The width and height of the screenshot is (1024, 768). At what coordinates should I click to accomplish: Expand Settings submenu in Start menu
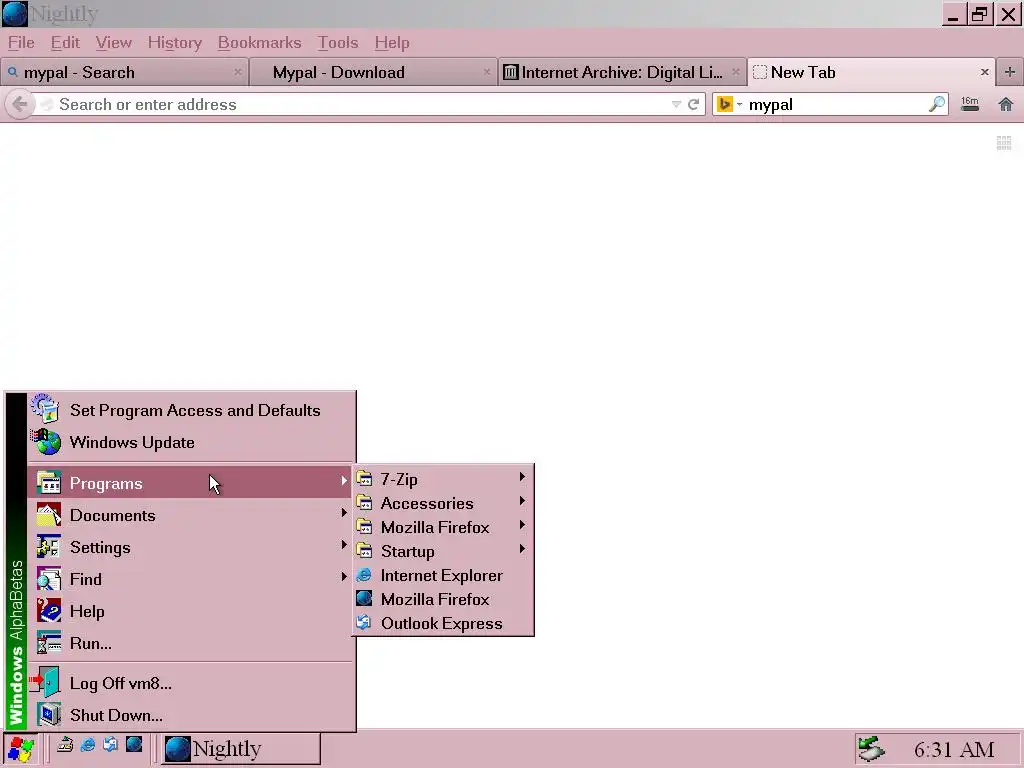point(191,547)
